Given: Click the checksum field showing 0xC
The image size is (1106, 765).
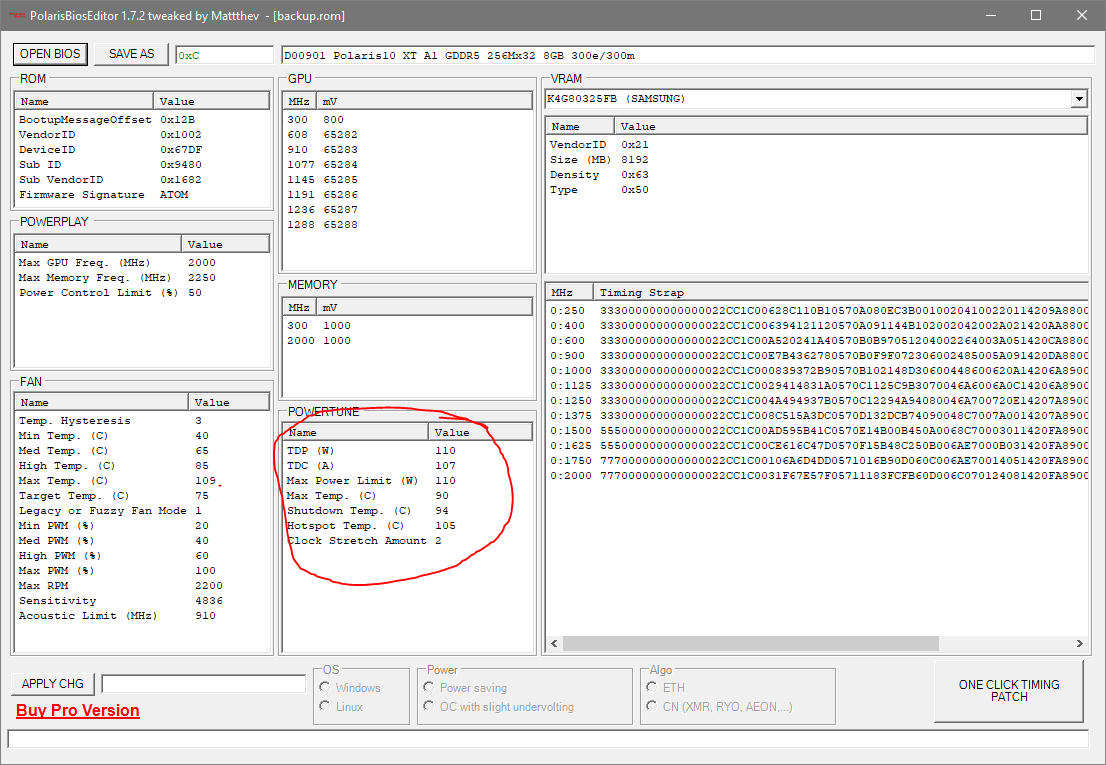Looking at the screenshot, I should pos(224,55).
